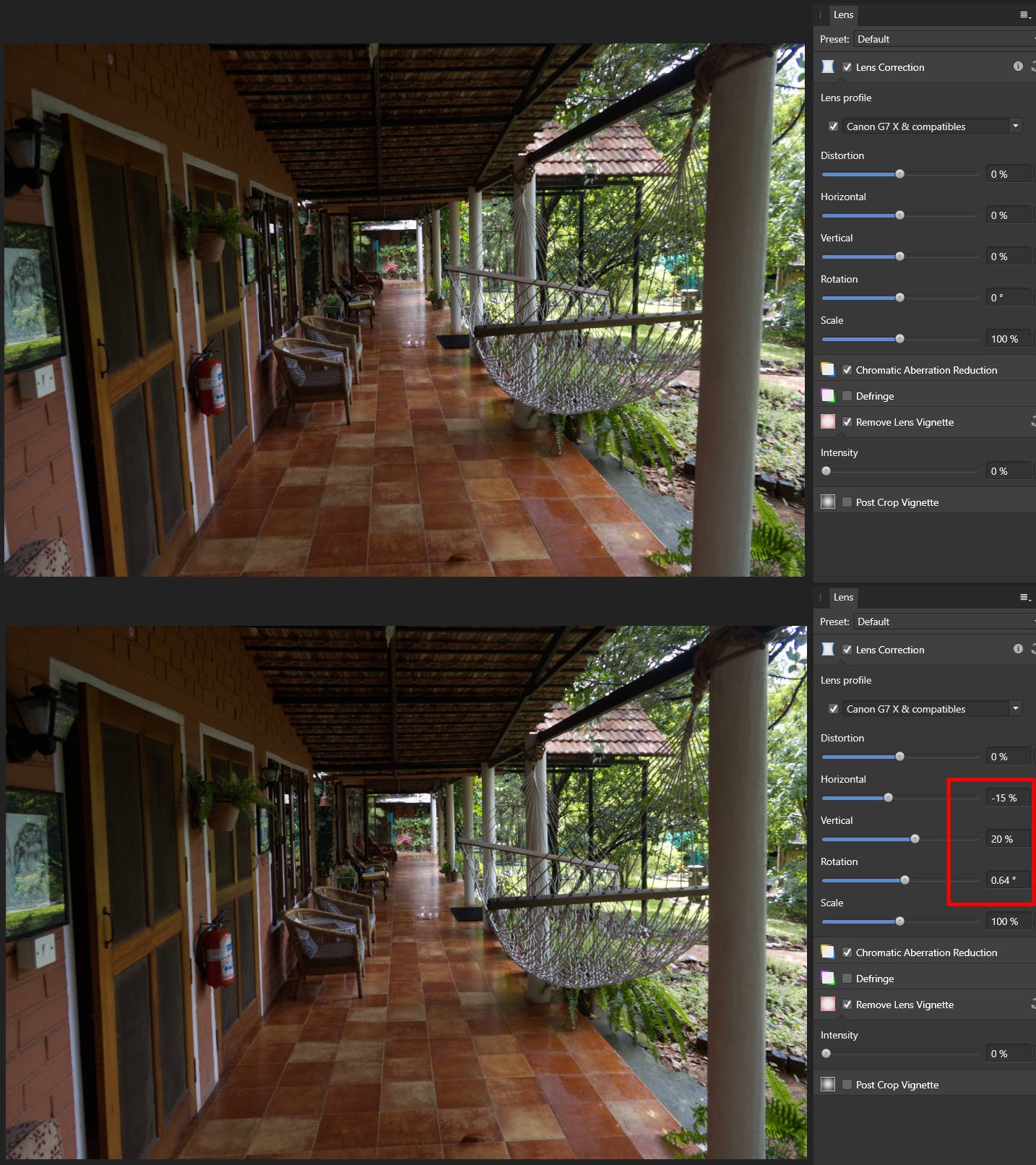Click the Horizontal 0 % field in top panel
This screenshot has width=1036, height=1165.
(1009, 215)
